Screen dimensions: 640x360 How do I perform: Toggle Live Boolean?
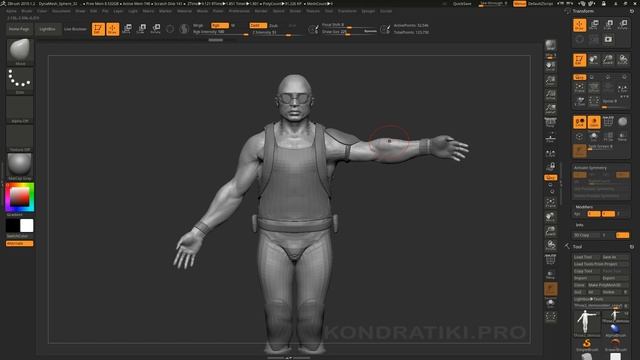pos(75,29)
